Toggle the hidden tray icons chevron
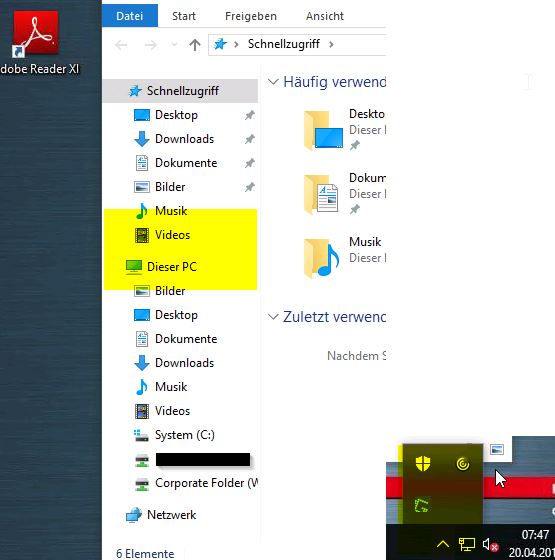 [443, 544]
